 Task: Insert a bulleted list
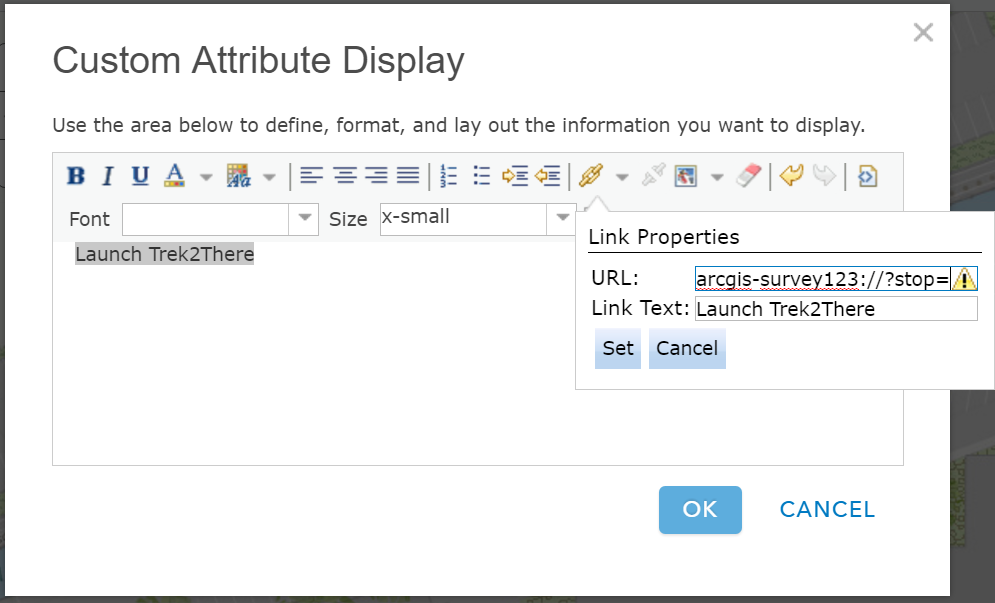click(481, 177)
